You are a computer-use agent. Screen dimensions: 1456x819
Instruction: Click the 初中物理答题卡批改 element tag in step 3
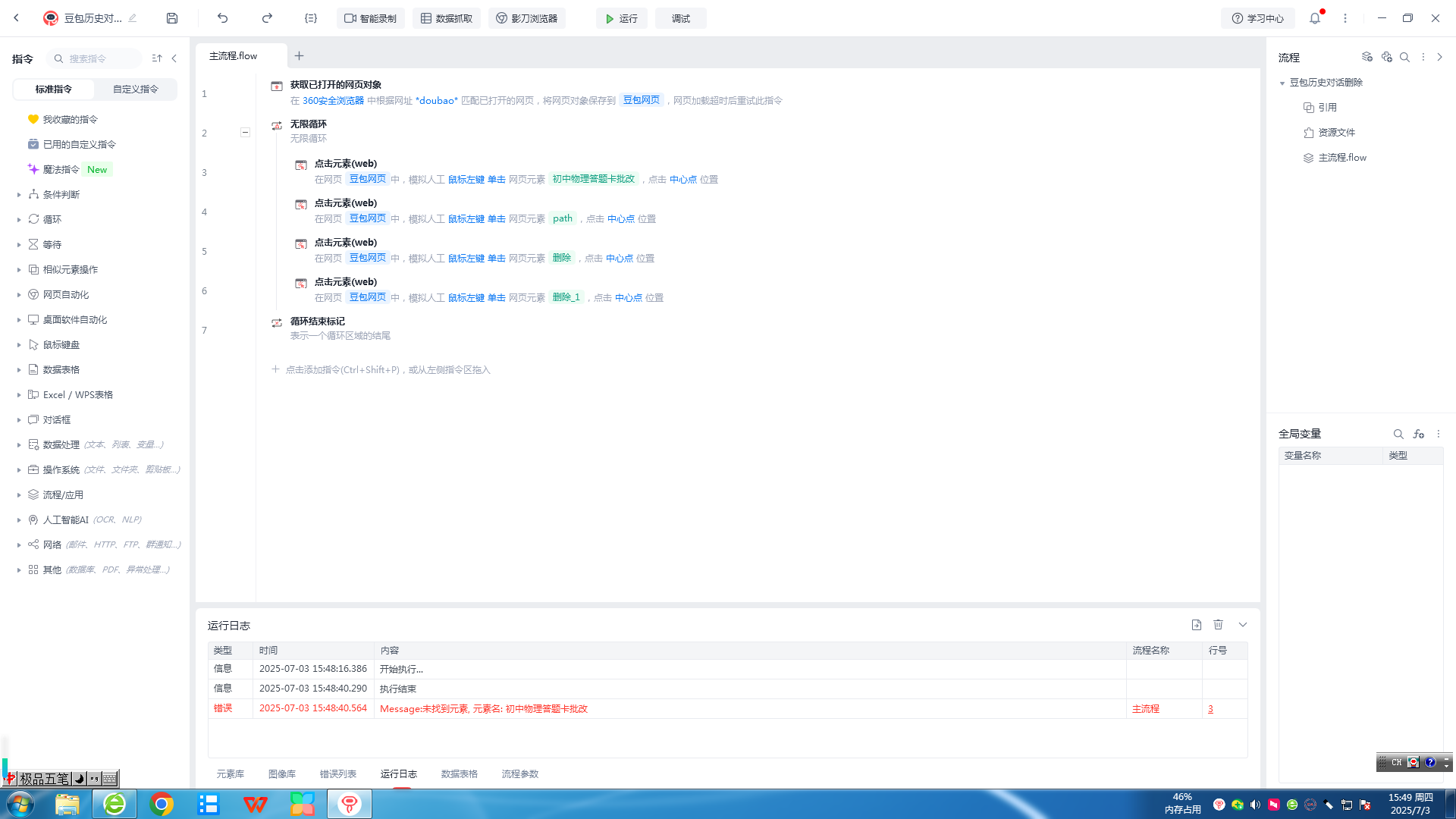pyautogui.click(x=594, y=179)
